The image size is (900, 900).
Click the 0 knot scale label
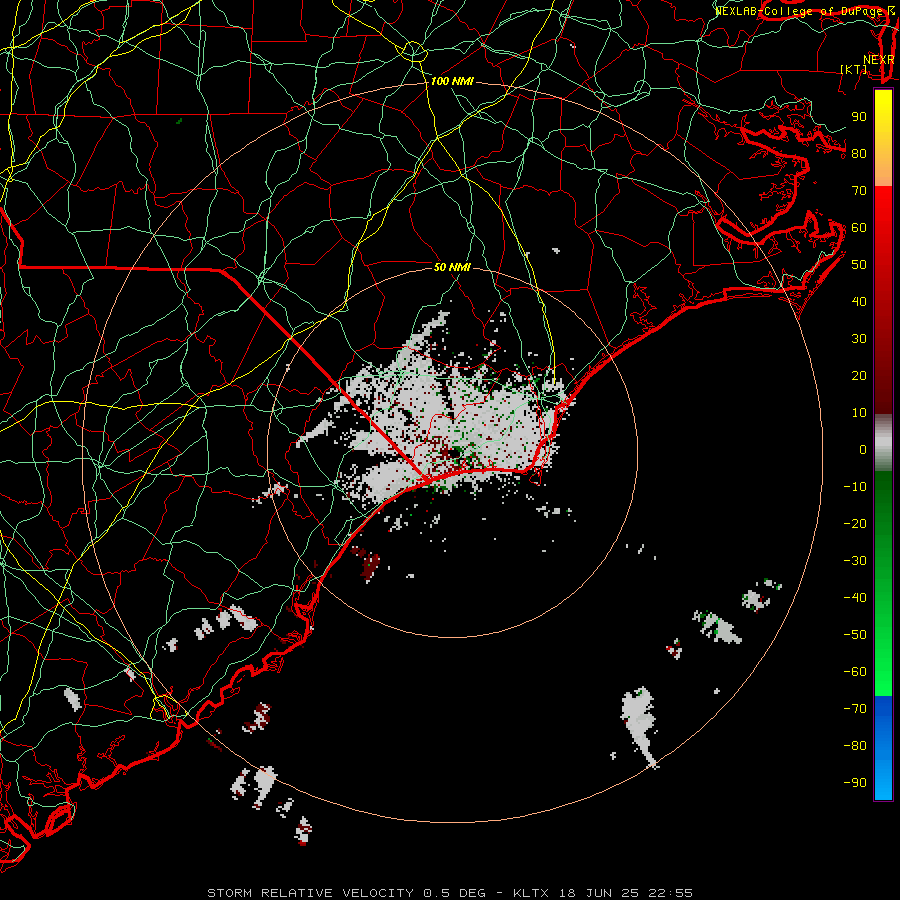point(863,450)
